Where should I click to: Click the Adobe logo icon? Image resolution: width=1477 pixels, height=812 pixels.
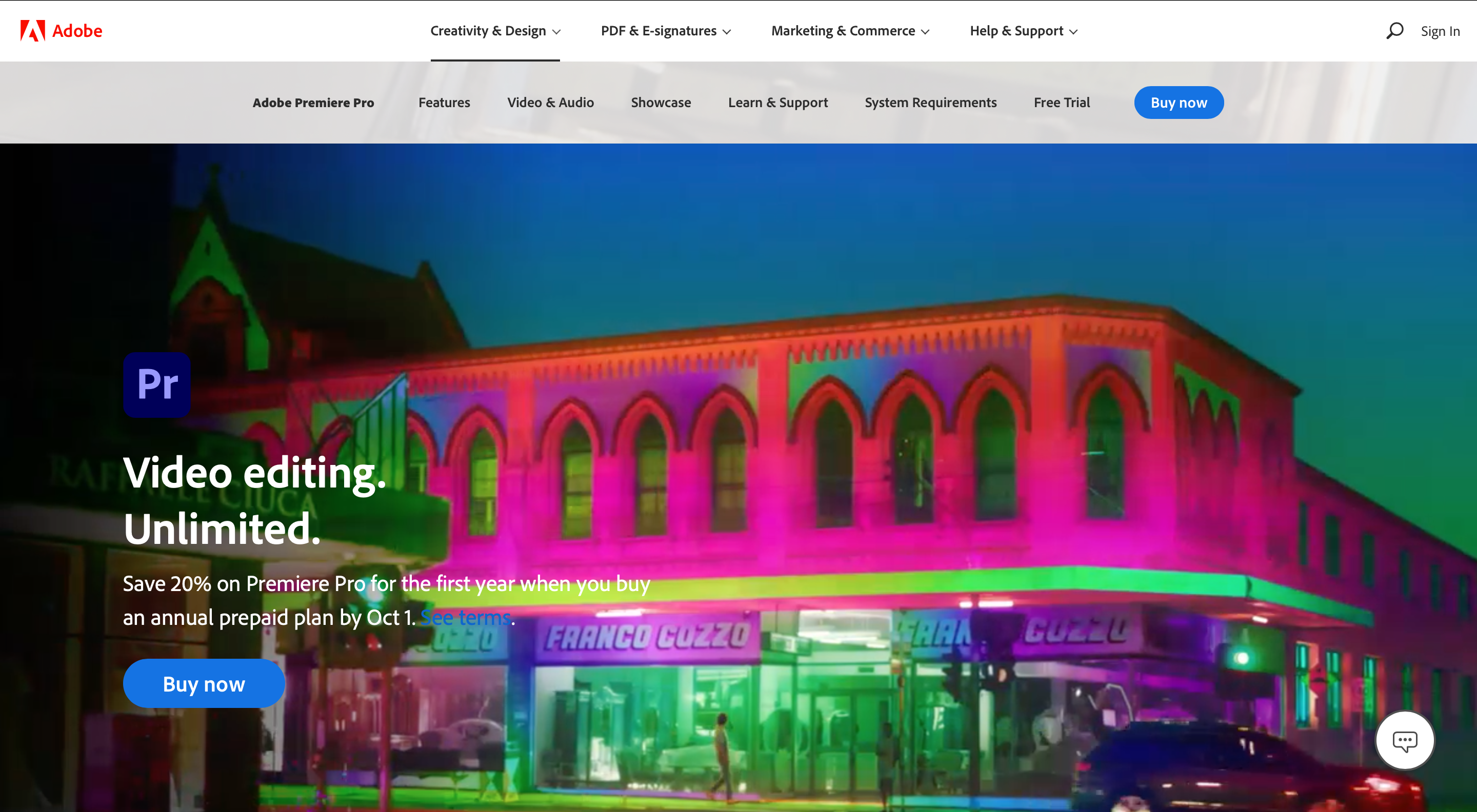[32, 31]
